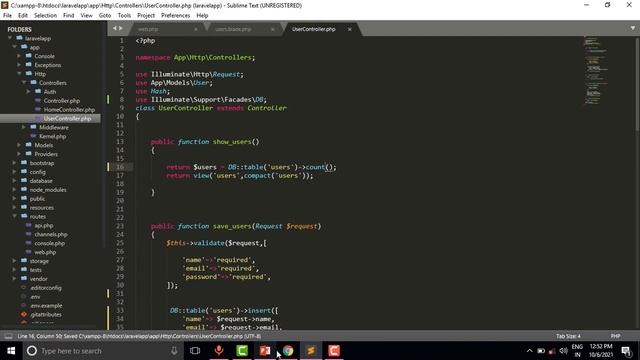Expand the public folder
640x360 pixels.
(14, 199)
